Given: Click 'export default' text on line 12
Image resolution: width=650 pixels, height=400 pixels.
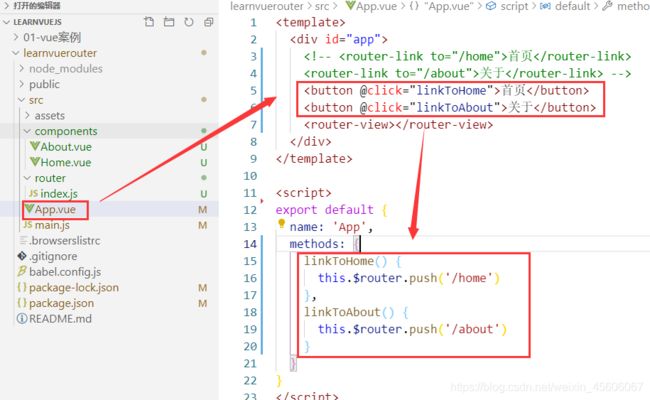Looking at the screenshot, I should (324, 210).
